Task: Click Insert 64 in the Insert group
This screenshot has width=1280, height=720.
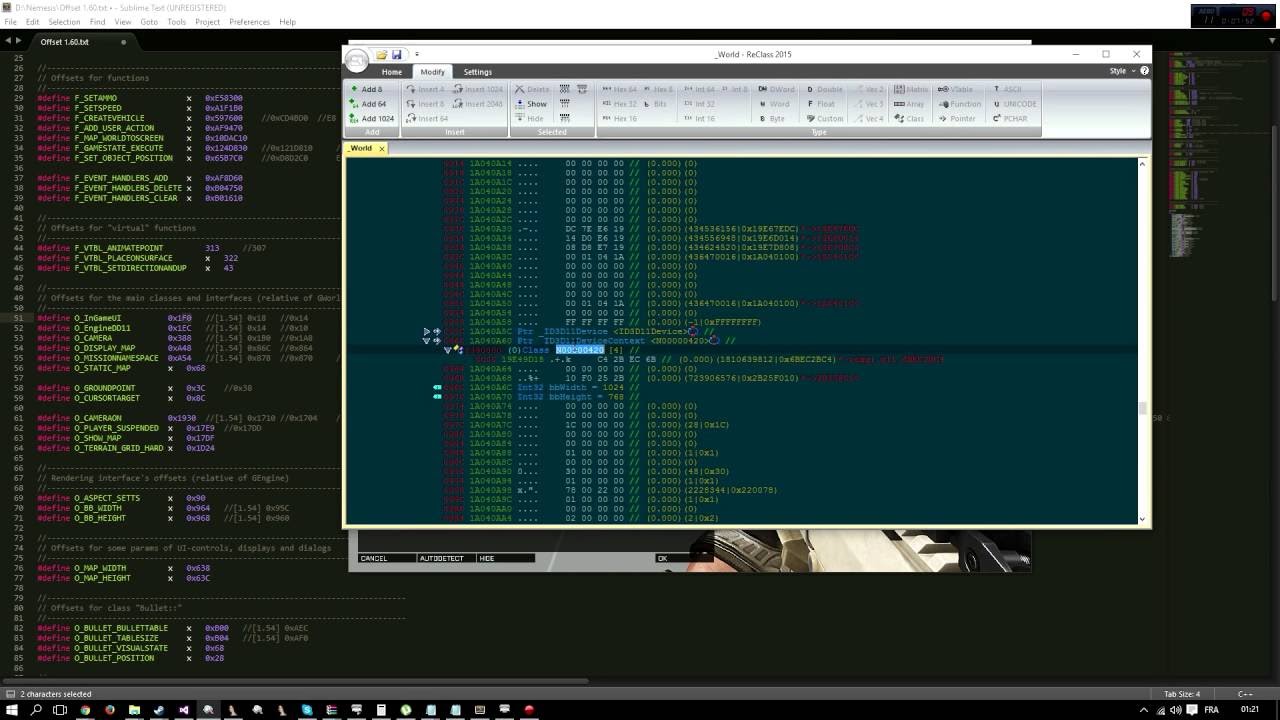Action: 427,119
